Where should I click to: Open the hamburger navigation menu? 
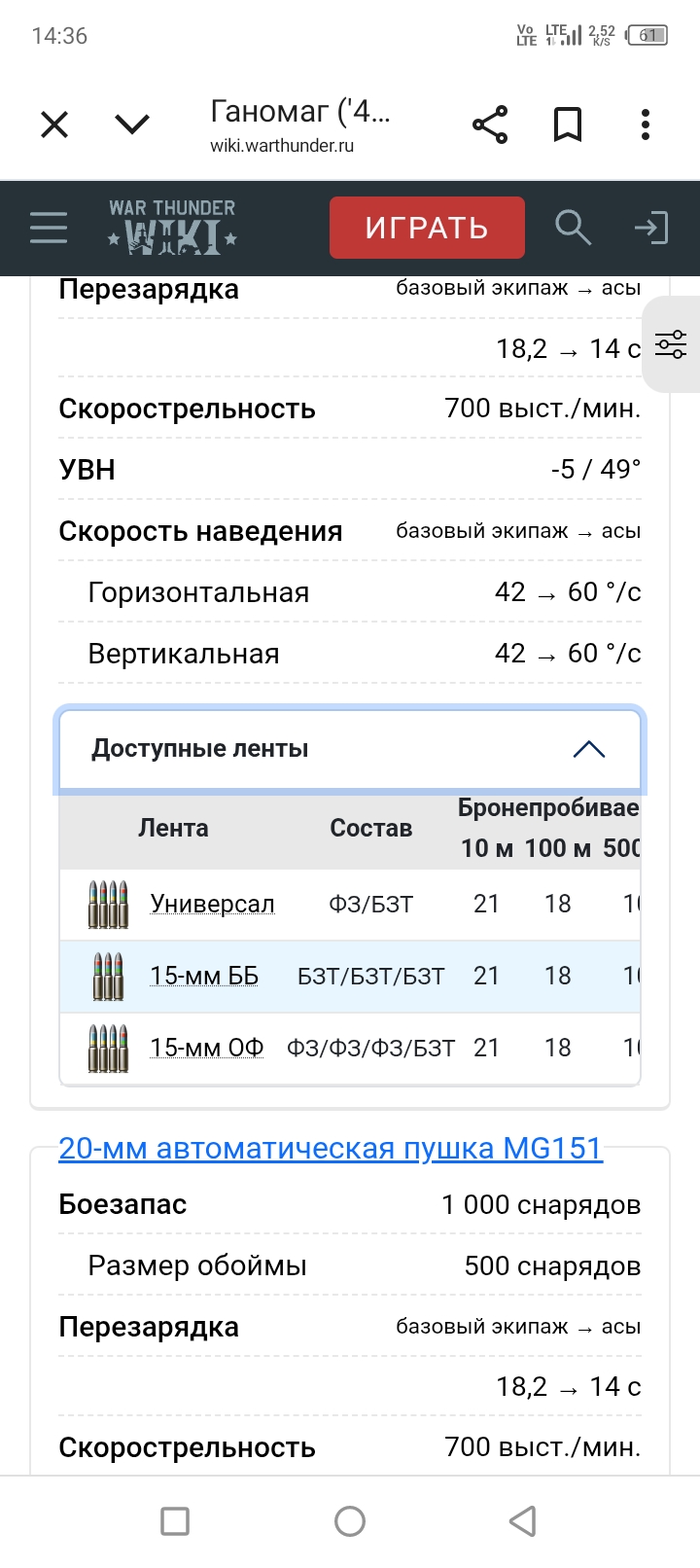pos(49,228)
